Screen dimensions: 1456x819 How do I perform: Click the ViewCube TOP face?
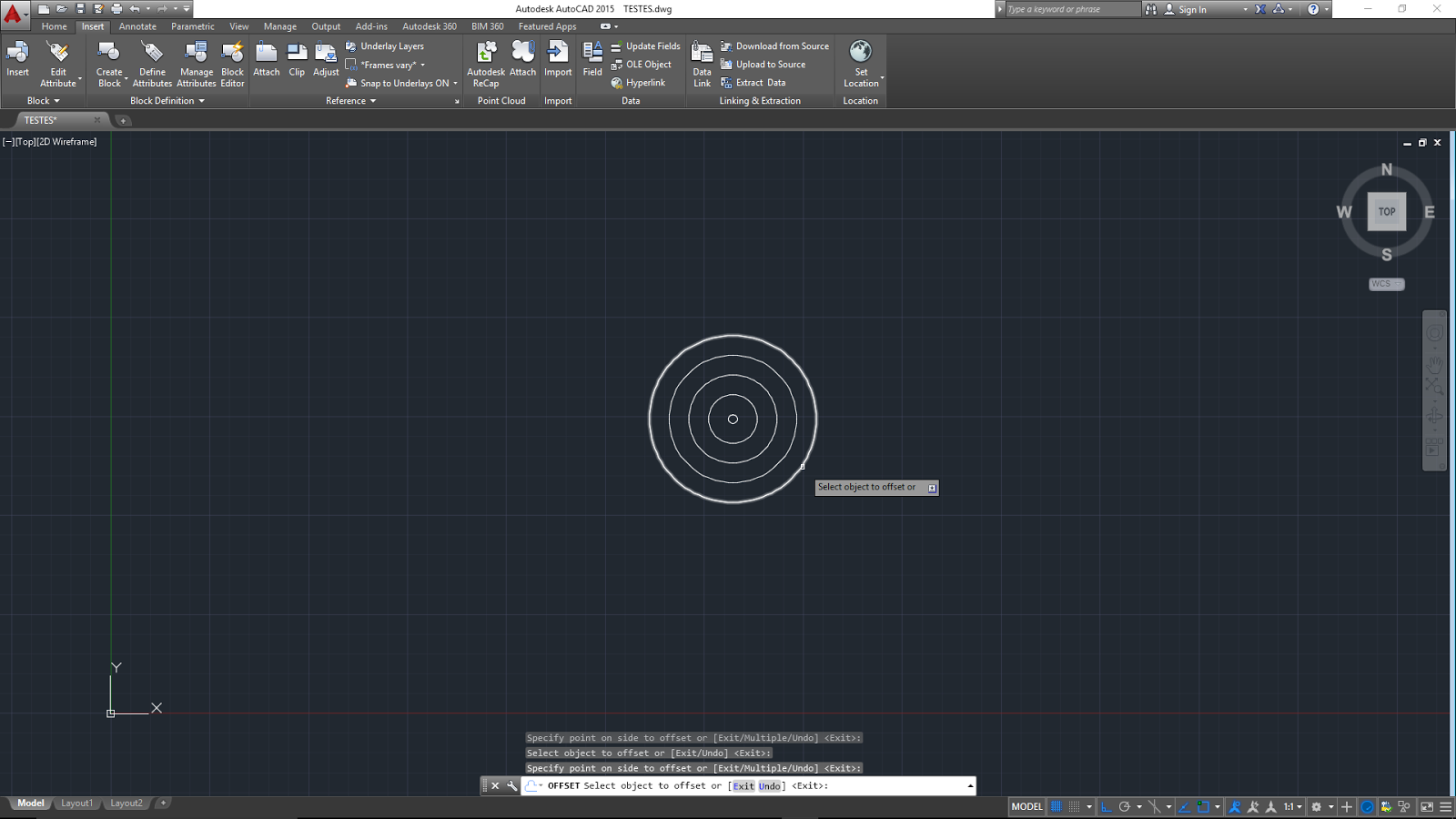(1386, 211)
